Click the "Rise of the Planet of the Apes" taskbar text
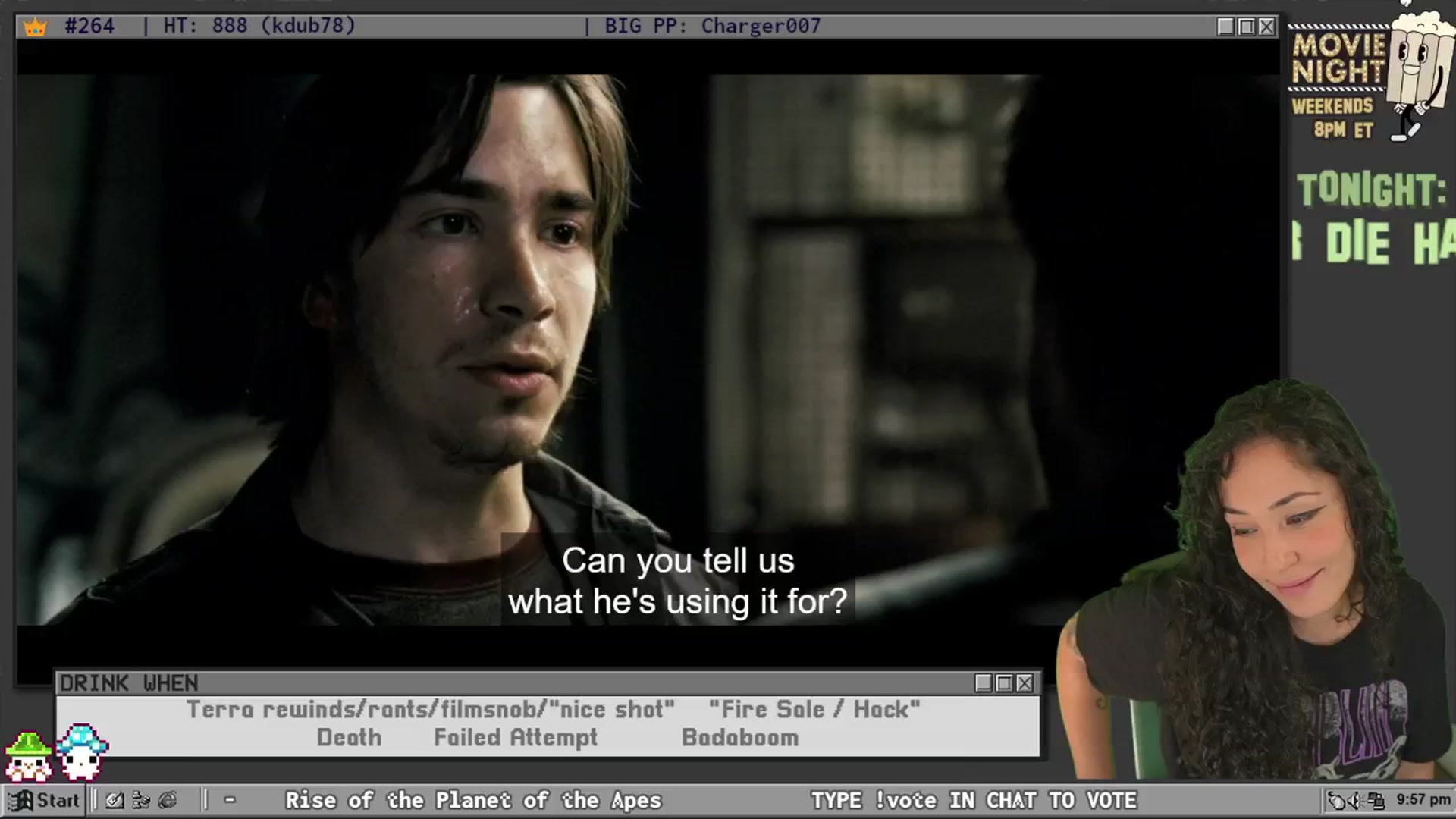The width and height of the screenshot is (1456, 819). tap(473, 800)
